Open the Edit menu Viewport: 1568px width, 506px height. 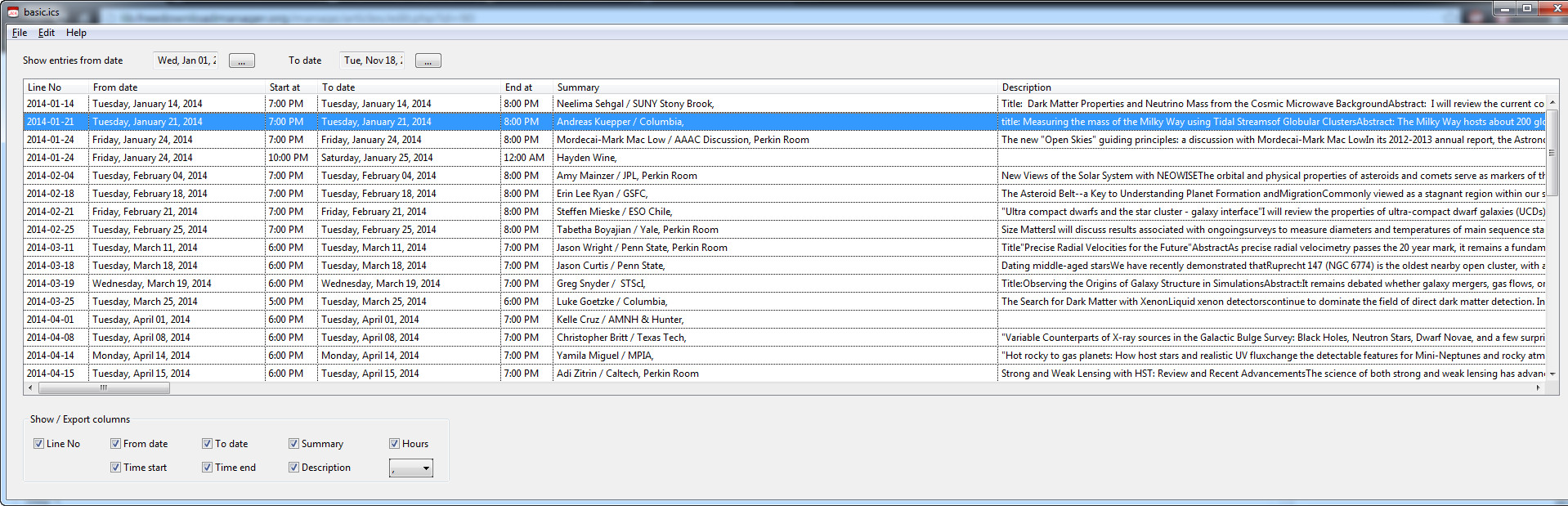[x=47, y=33]
